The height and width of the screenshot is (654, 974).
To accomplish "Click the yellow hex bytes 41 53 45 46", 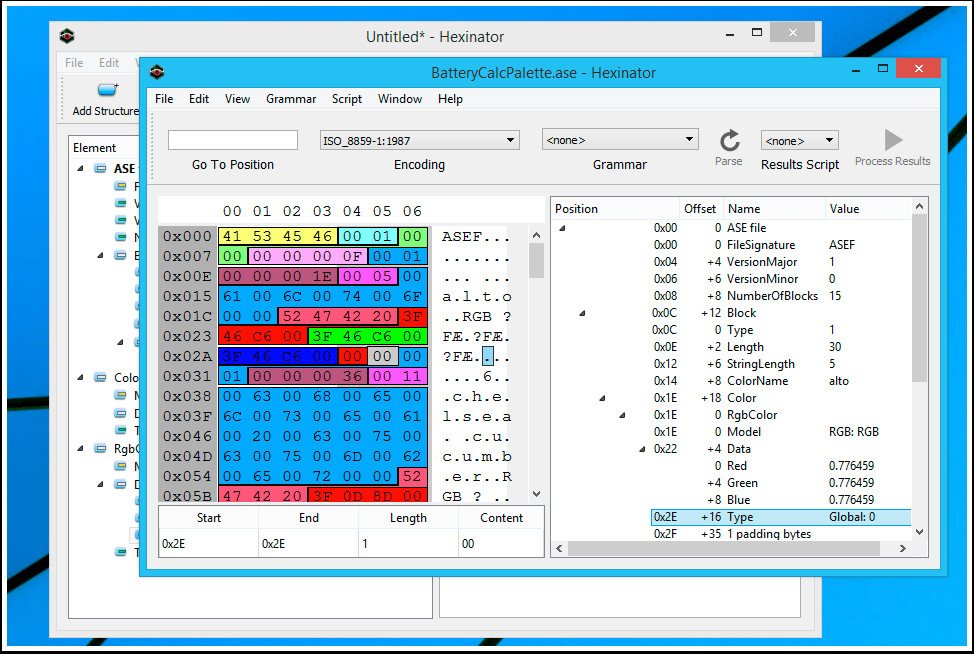I will pos(278,236).
